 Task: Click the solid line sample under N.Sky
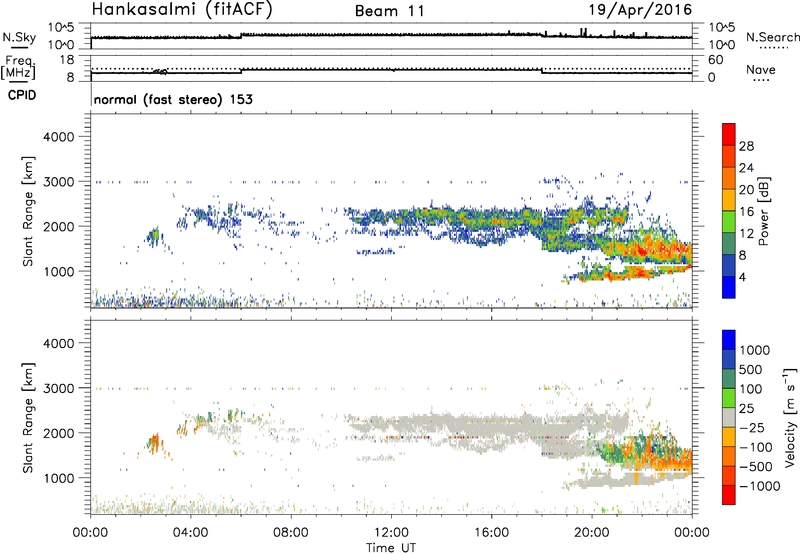[x=19, y=48]
